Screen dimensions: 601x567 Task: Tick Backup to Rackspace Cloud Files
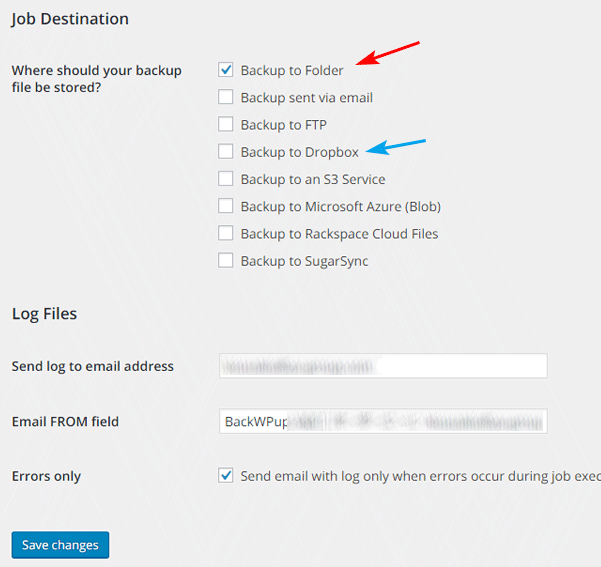(225, 233)
